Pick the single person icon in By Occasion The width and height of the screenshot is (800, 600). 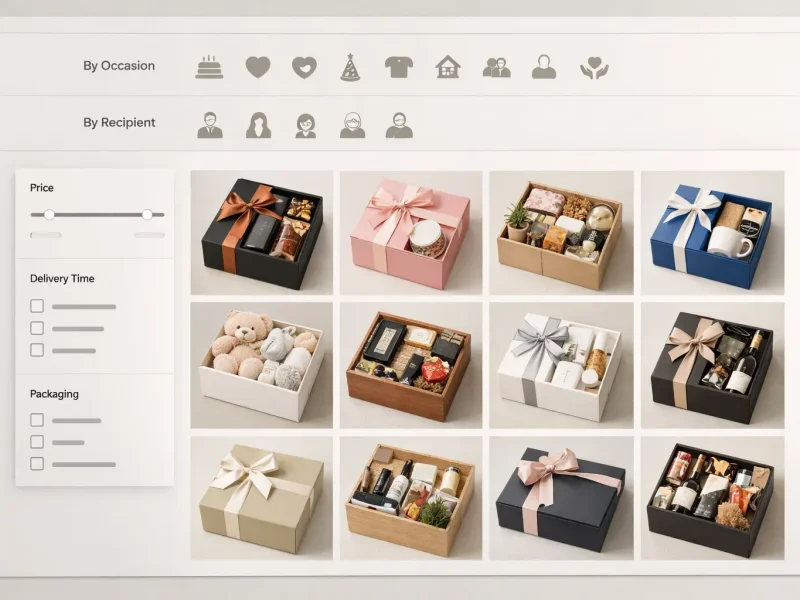click(544, 67)
